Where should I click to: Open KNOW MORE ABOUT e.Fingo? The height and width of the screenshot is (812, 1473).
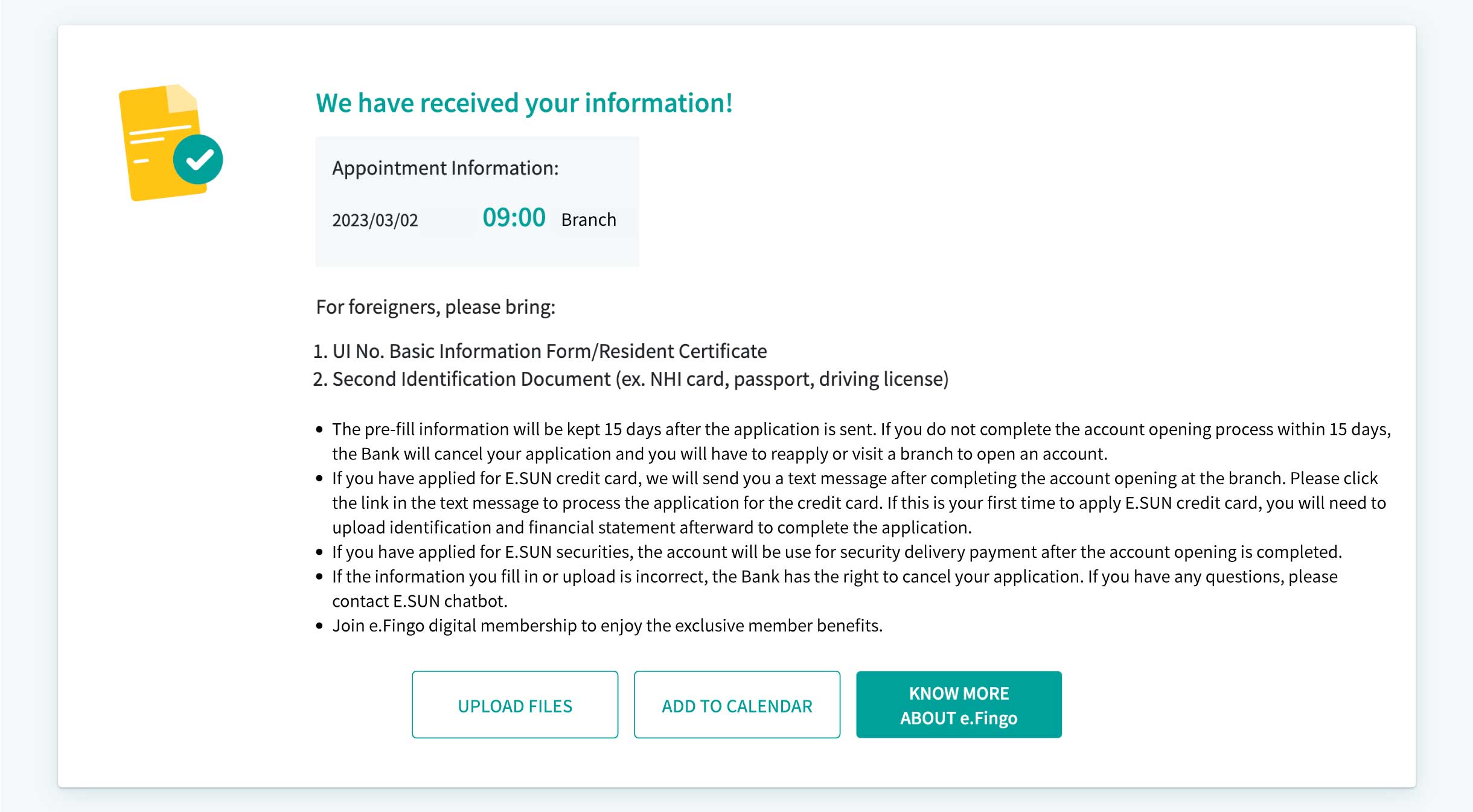click(959, 705)
